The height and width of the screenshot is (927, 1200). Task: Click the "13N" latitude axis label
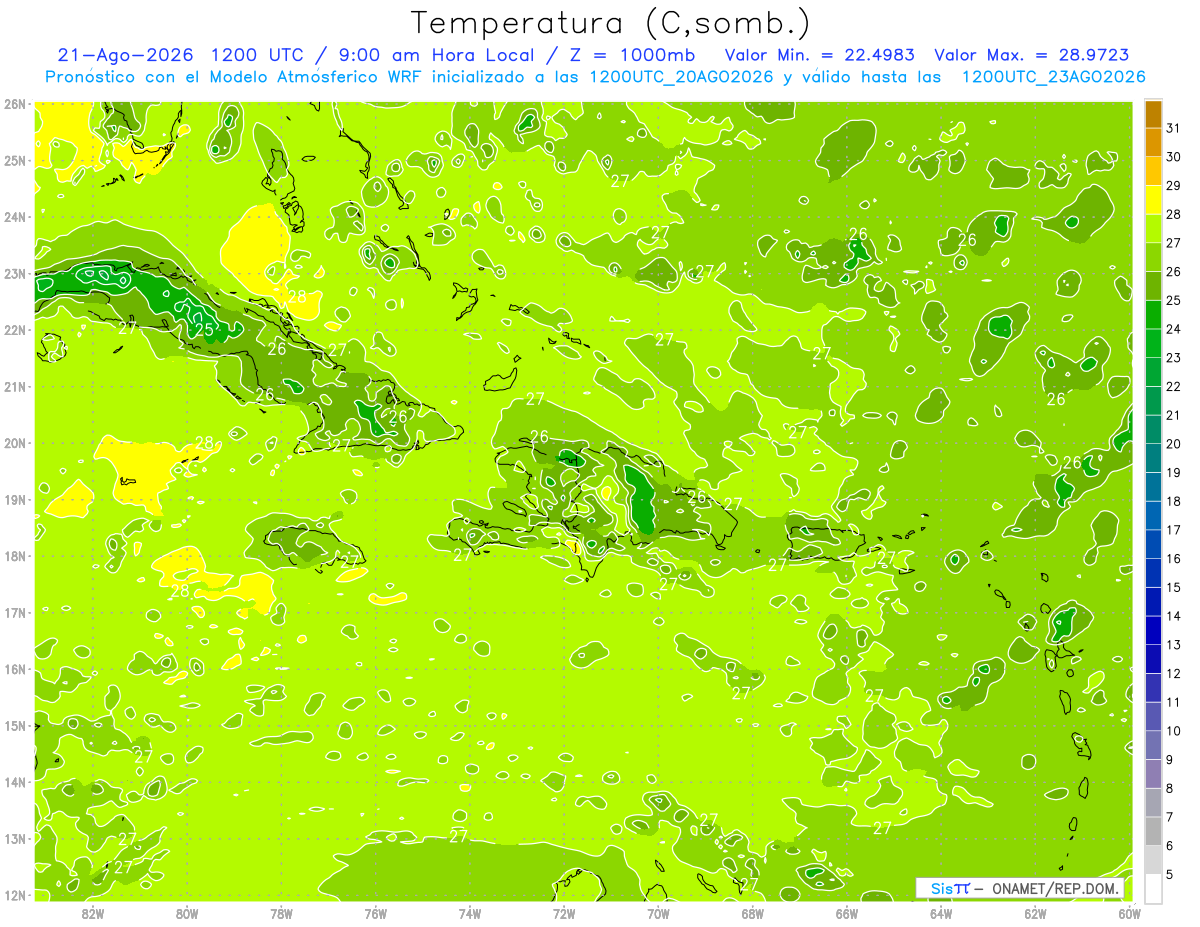pos(14,838)
